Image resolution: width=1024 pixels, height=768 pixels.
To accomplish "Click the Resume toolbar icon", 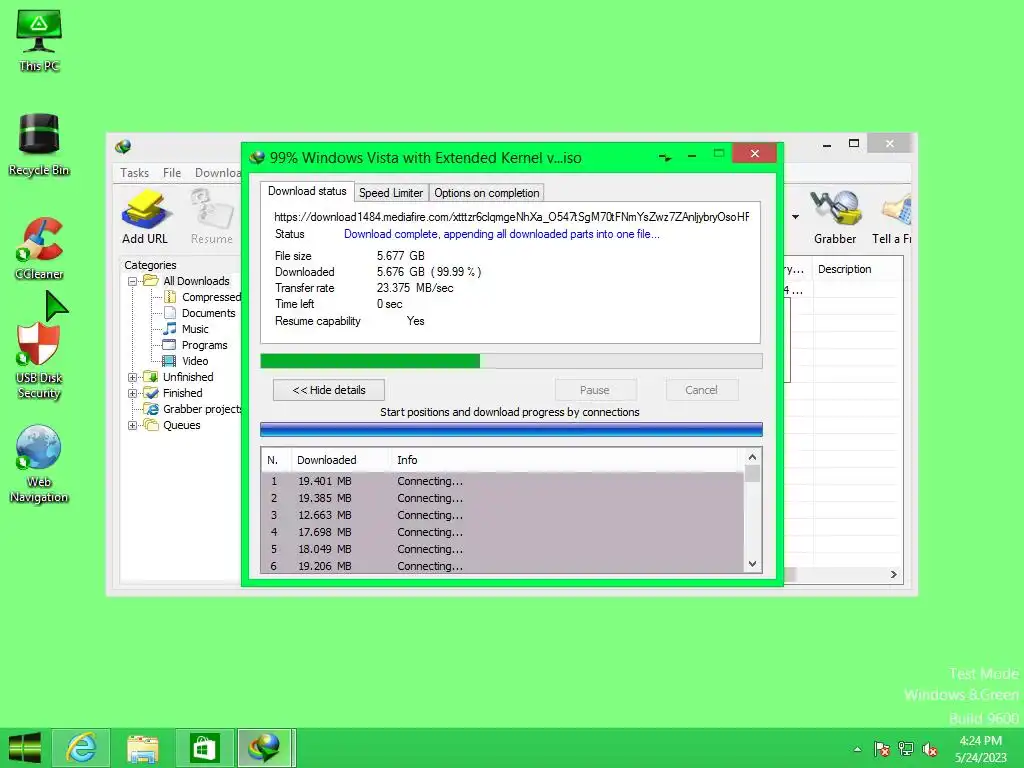I will point(212,217).
